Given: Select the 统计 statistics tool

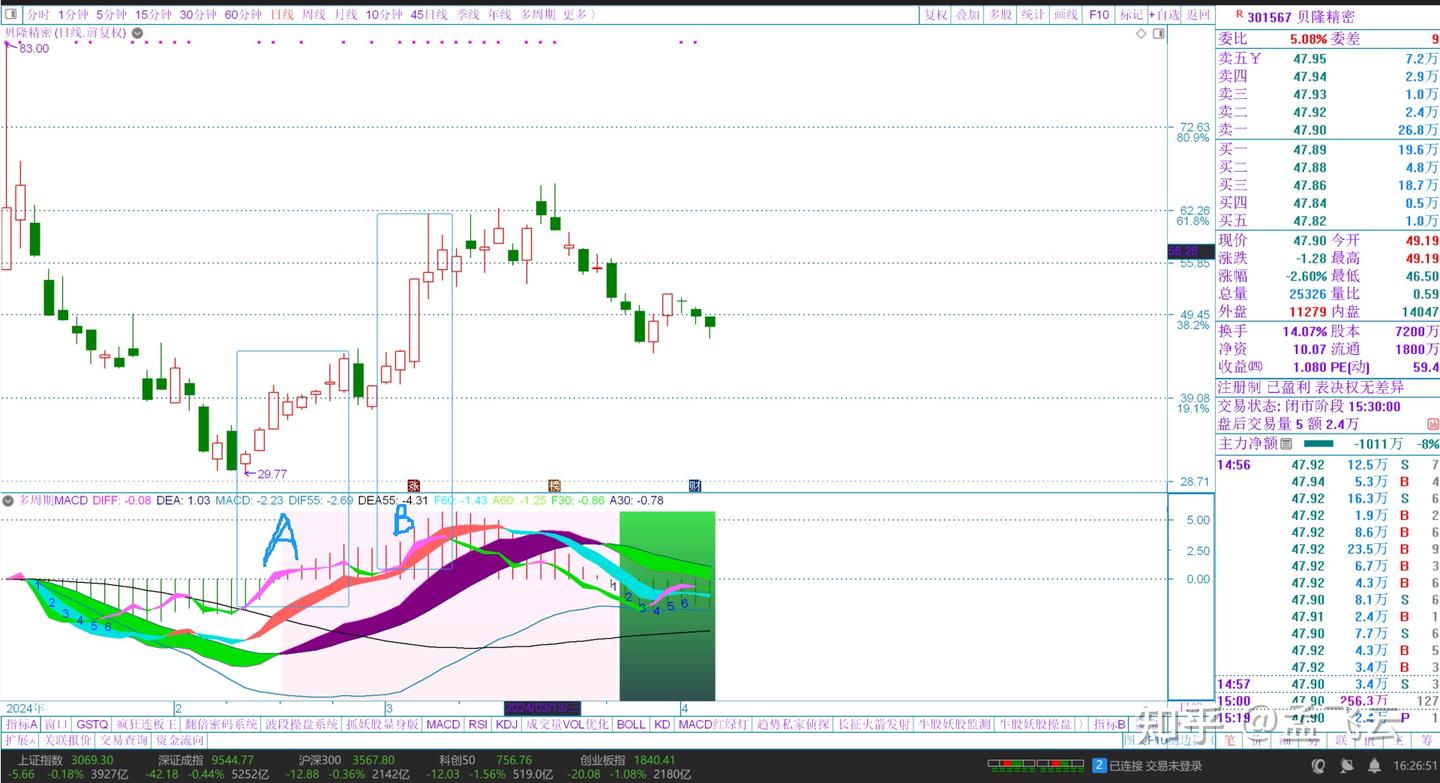Looking at the screenshot, I should [1031, 15].
